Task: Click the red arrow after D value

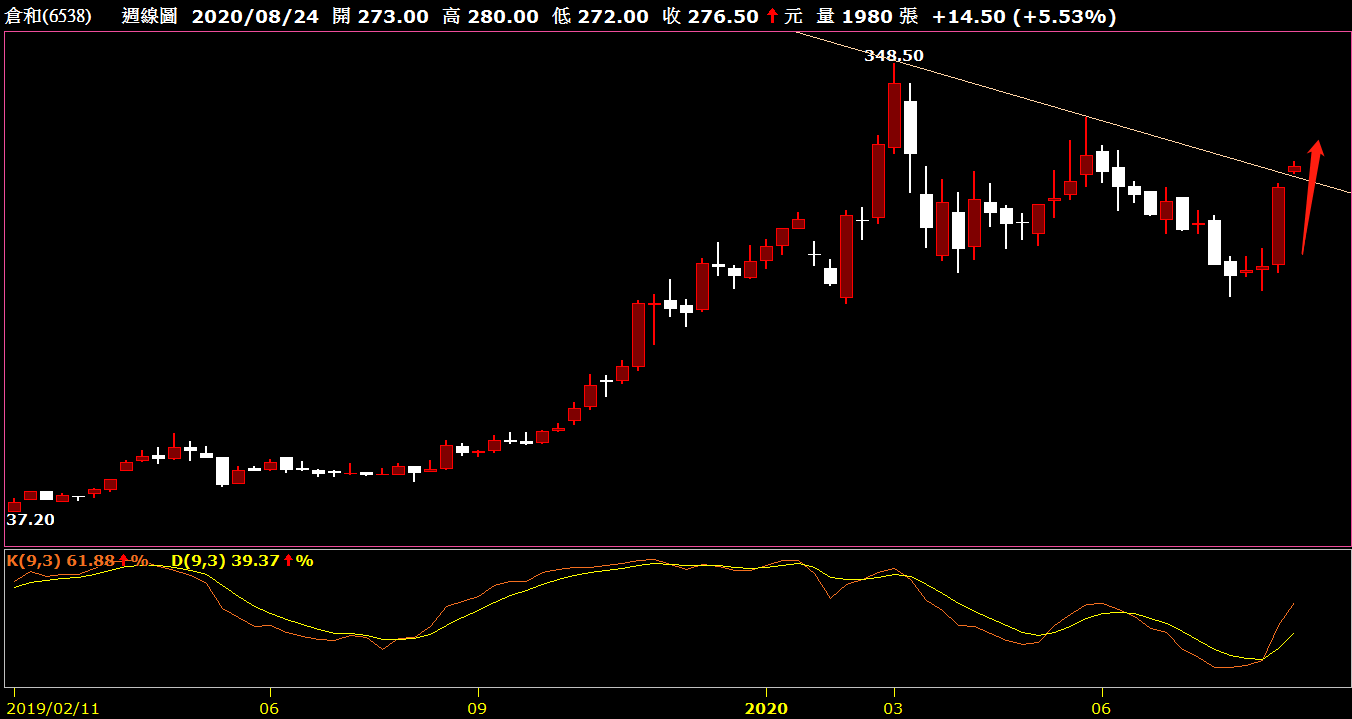Action: 289,561
